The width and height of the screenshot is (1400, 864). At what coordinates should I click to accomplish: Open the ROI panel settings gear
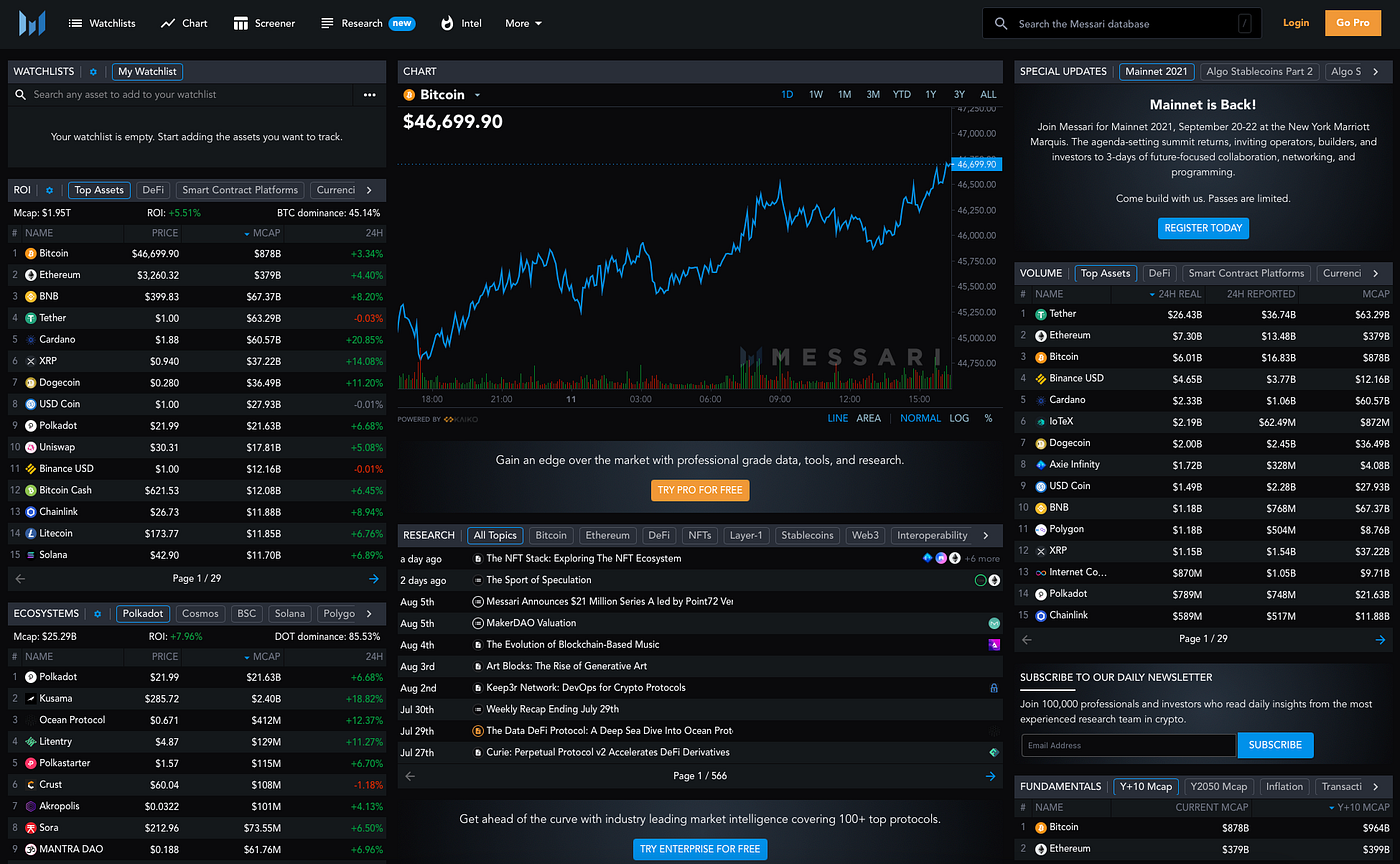point(49,190)
